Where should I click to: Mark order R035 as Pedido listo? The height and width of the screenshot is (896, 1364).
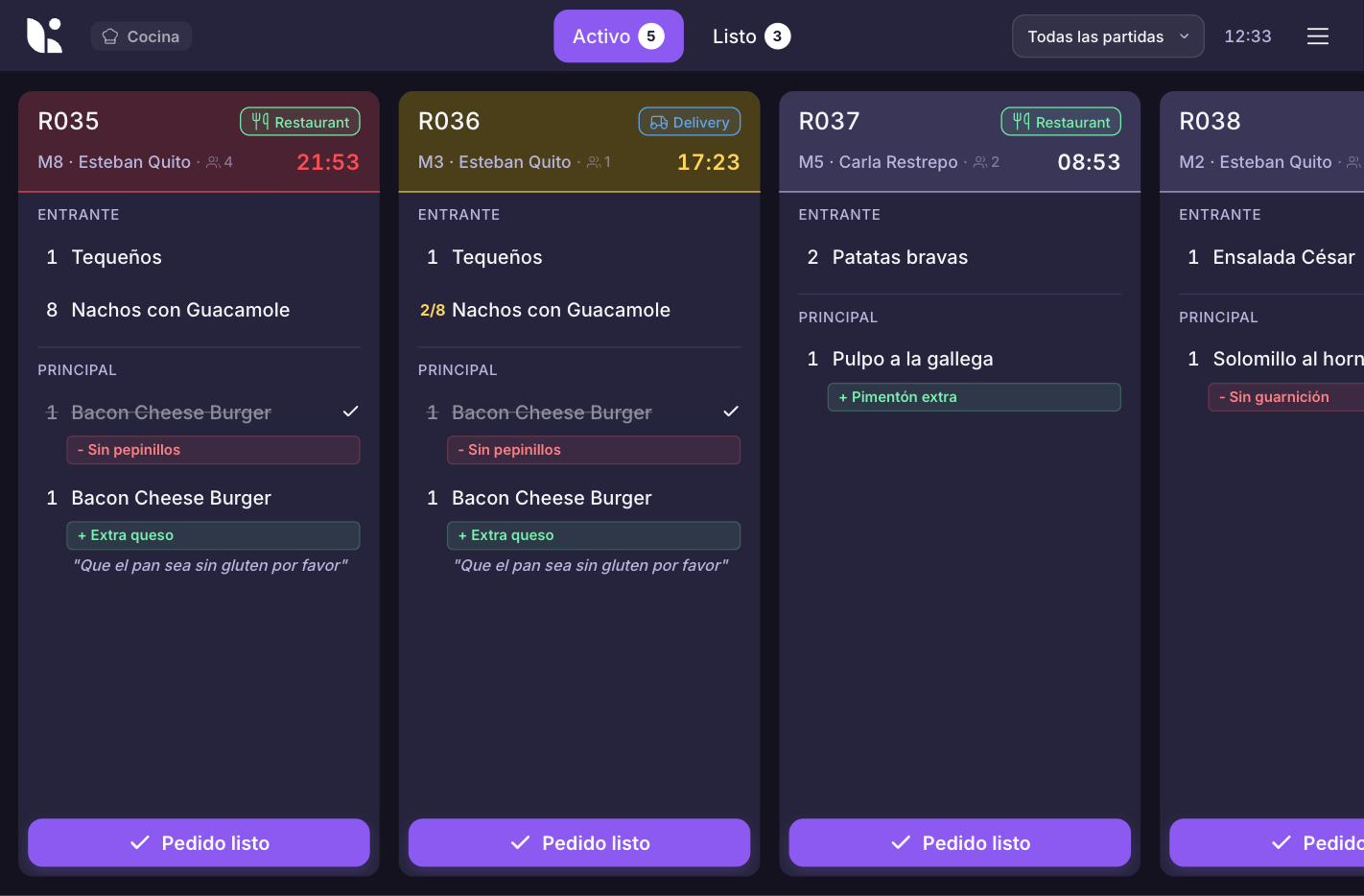point(199,842)
